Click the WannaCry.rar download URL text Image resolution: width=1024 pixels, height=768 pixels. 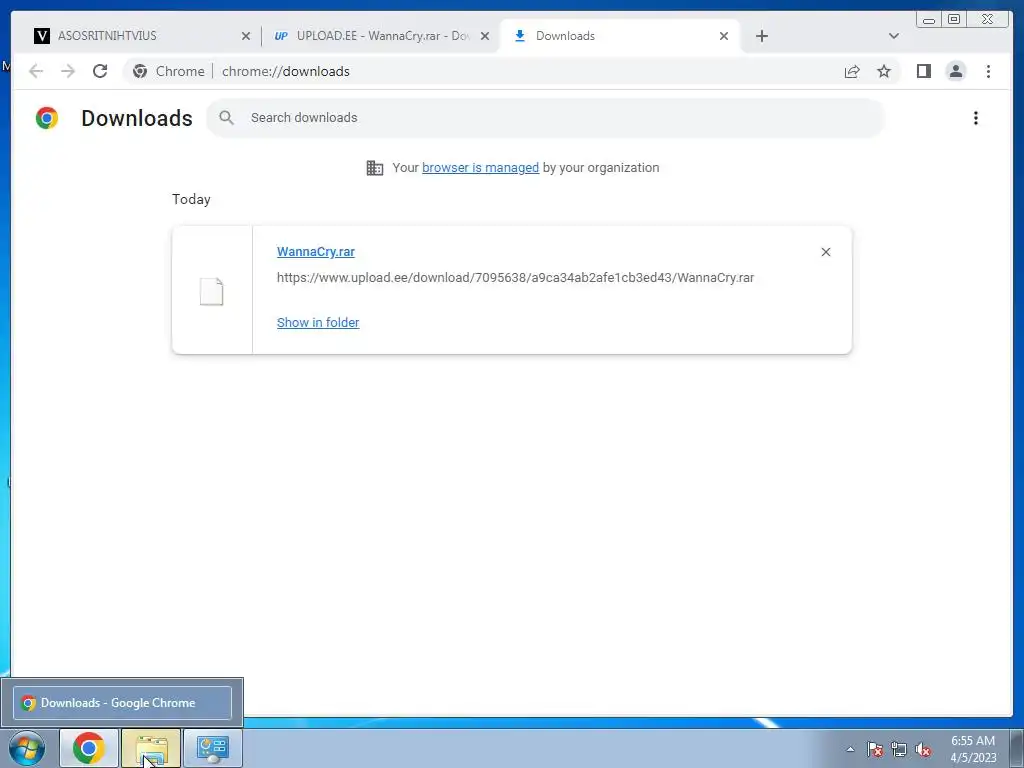(515, 278)
